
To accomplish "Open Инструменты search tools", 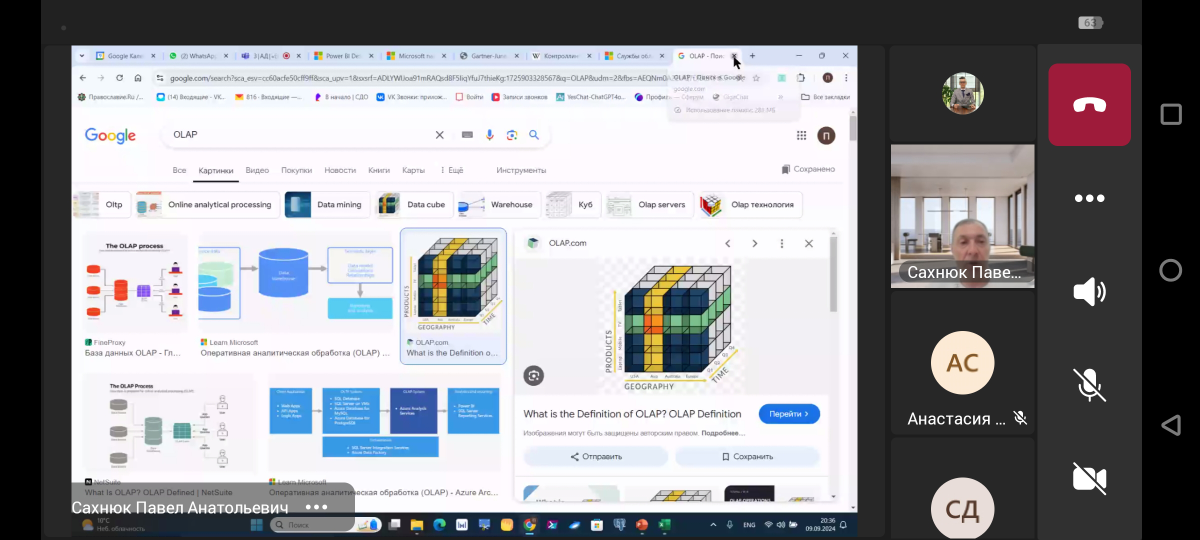I will pyautogui.click(x=521, y=170).
